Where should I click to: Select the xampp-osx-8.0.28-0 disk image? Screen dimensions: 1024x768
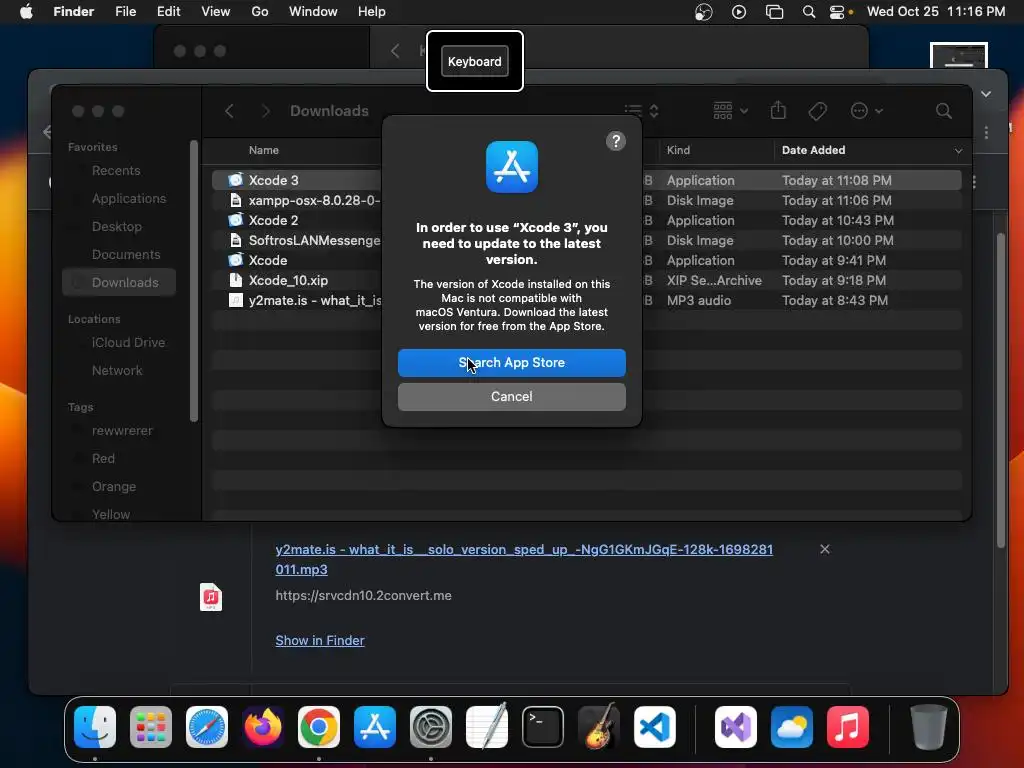[586, 200]
